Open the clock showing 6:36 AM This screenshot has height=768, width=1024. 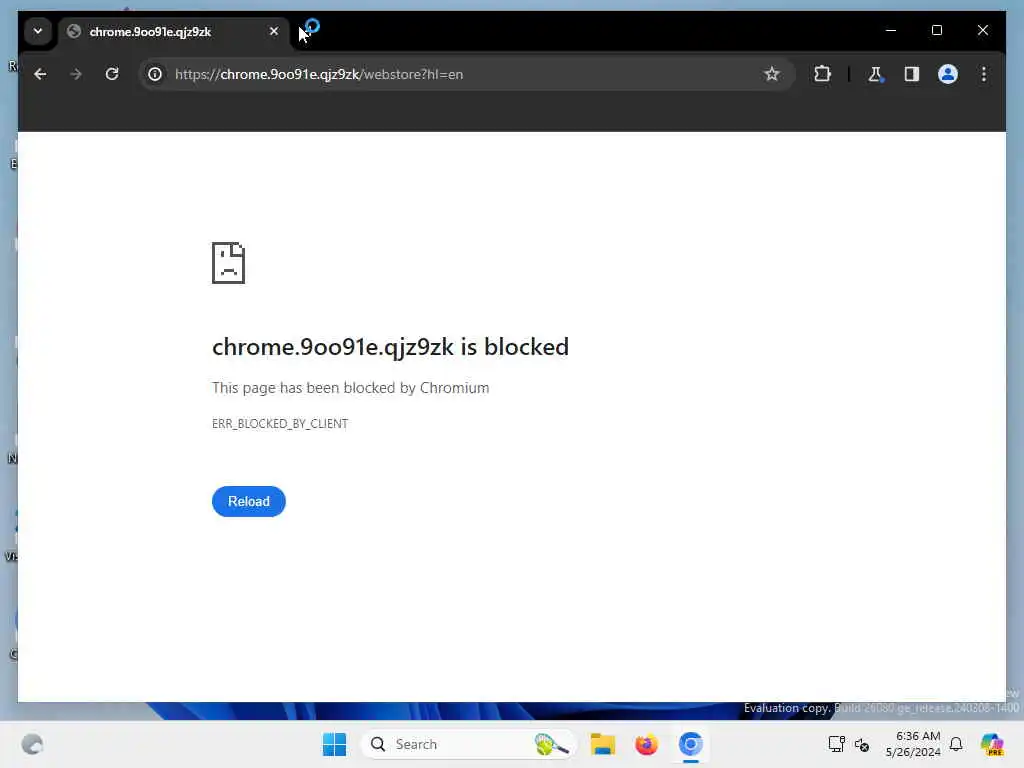(x=914, y=744)
